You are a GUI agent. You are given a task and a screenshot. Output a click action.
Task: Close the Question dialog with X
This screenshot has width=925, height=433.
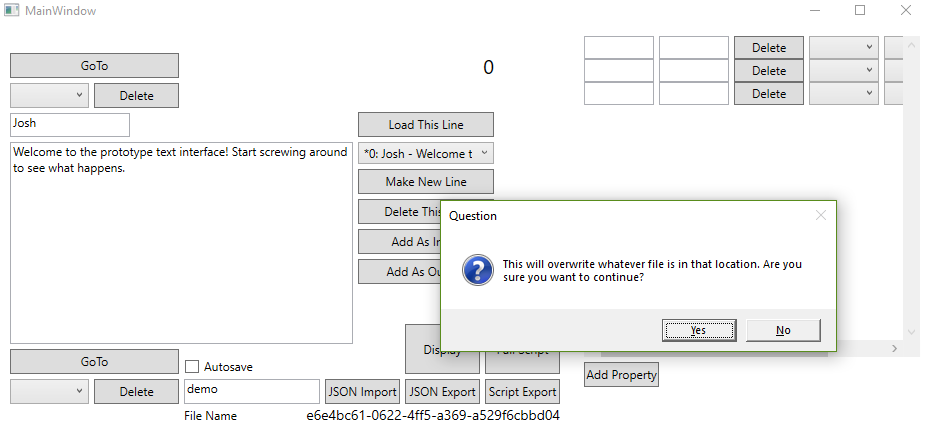820,215
